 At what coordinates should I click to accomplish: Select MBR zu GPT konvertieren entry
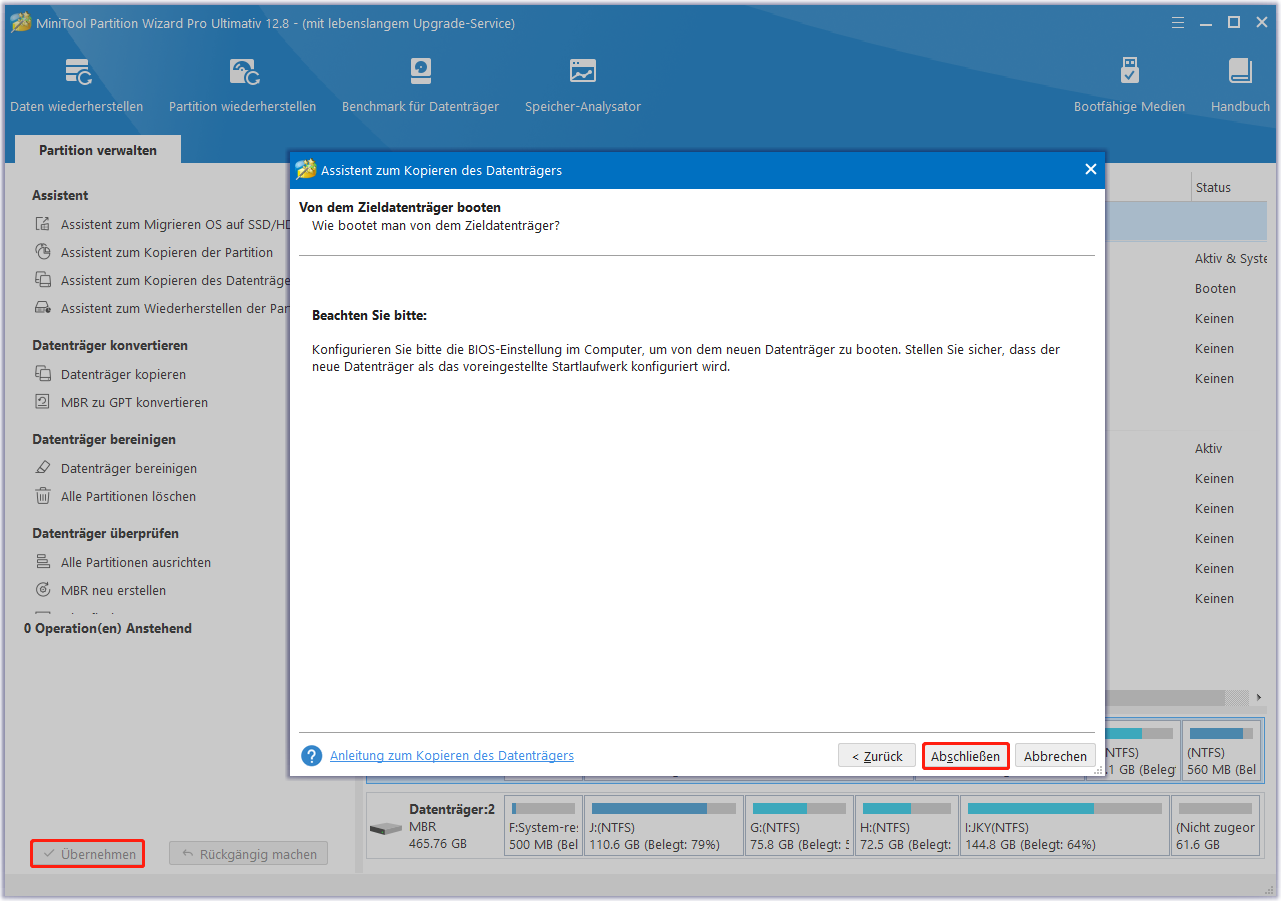pos(134,403)
